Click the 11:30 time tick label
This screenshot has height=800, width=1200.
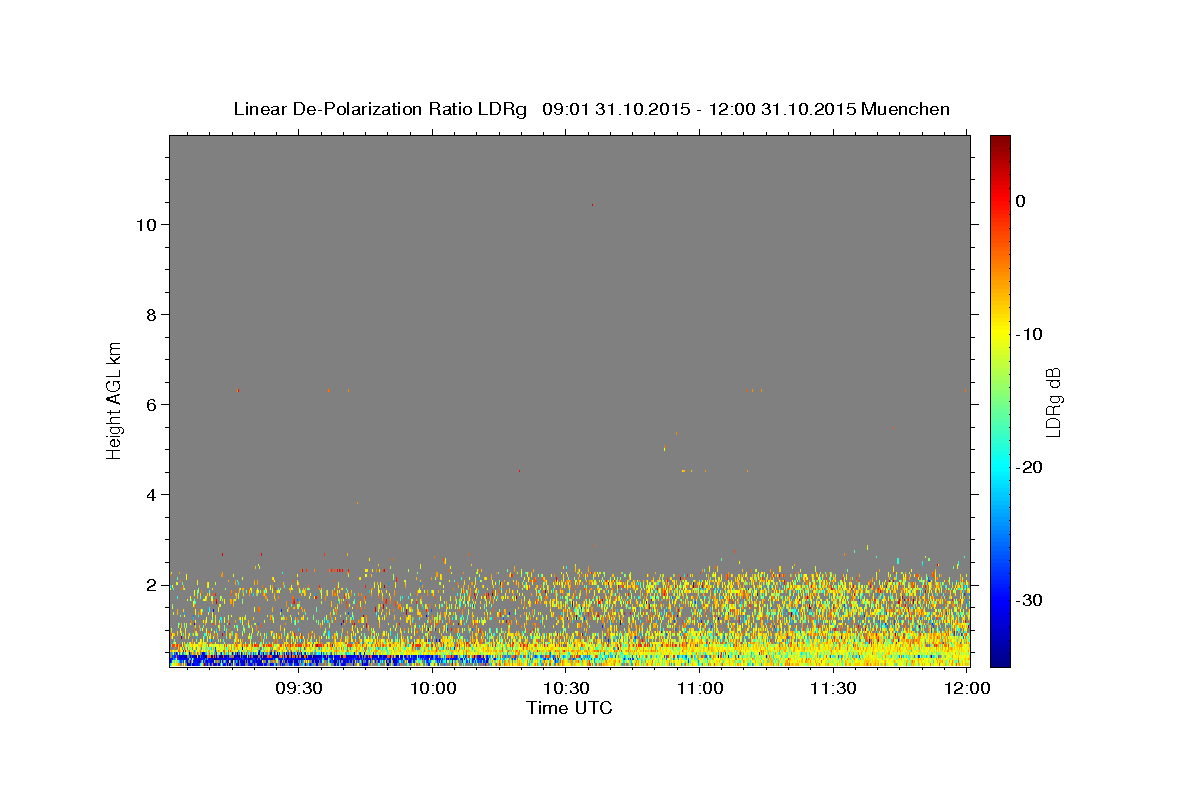point(832,688)
